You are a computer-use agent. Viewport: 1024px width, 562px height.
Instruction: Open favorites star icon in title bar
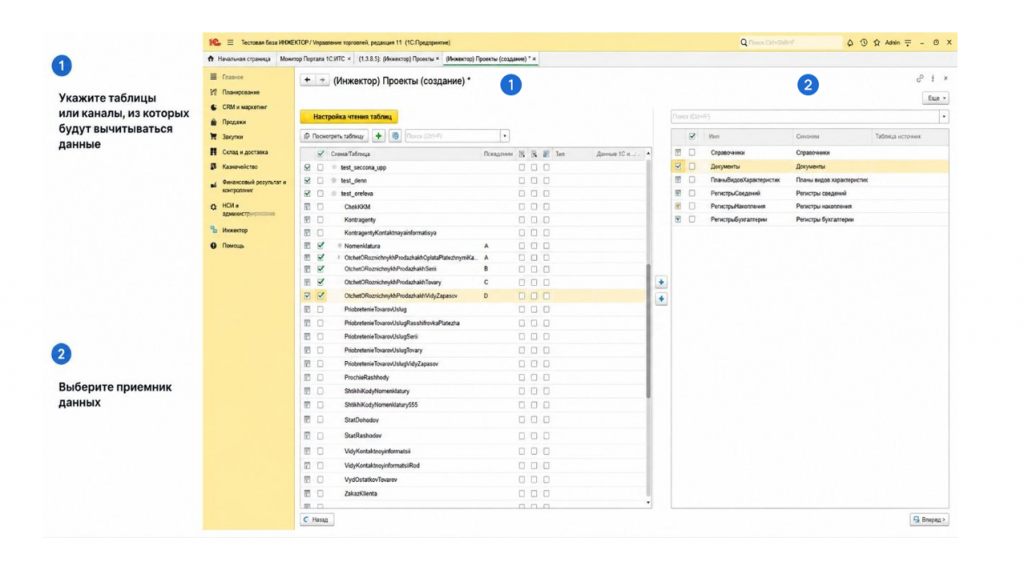click(x=877, y=42)
